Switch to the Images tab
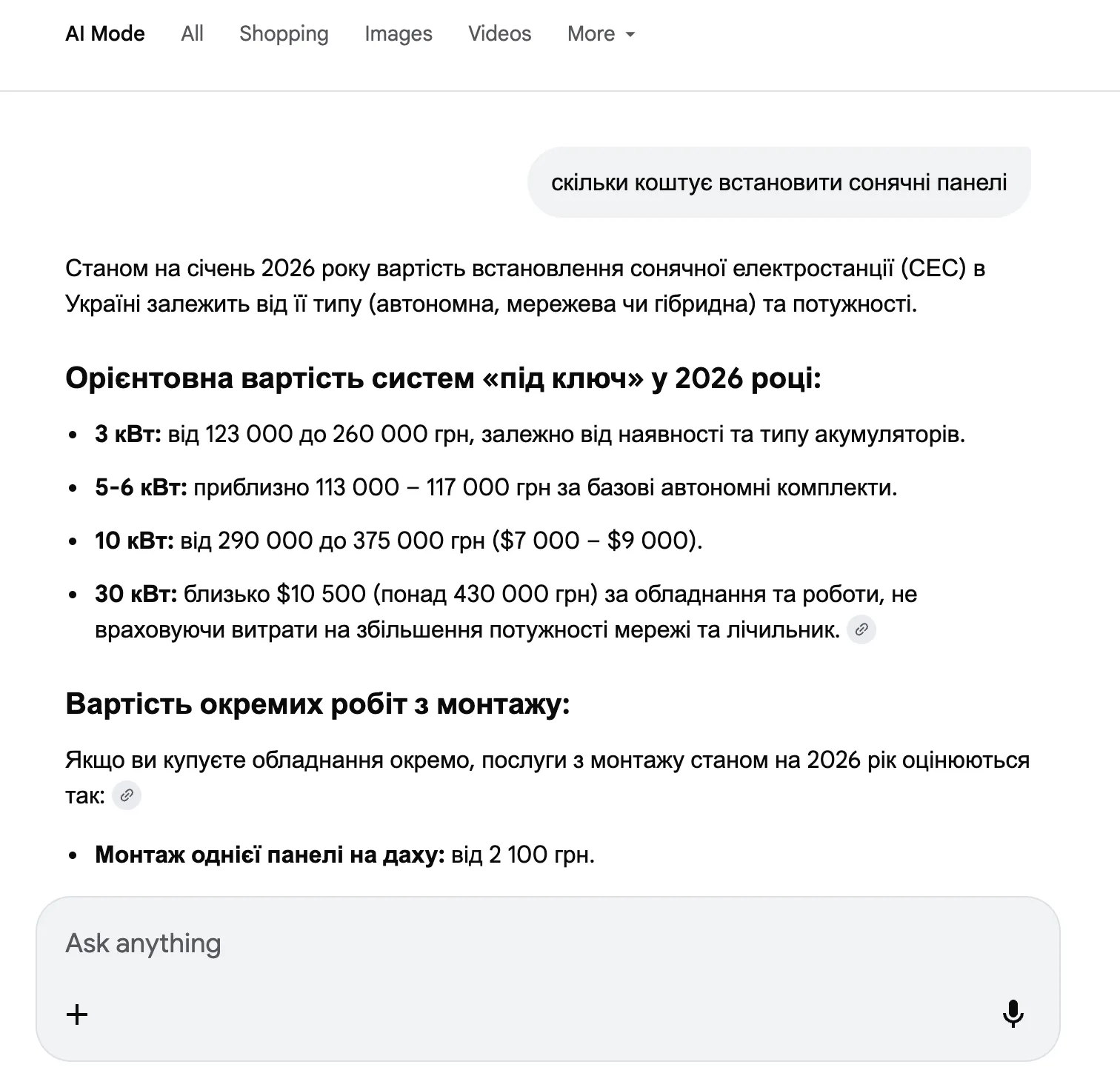1120x1090 pixels. [398, 33]
